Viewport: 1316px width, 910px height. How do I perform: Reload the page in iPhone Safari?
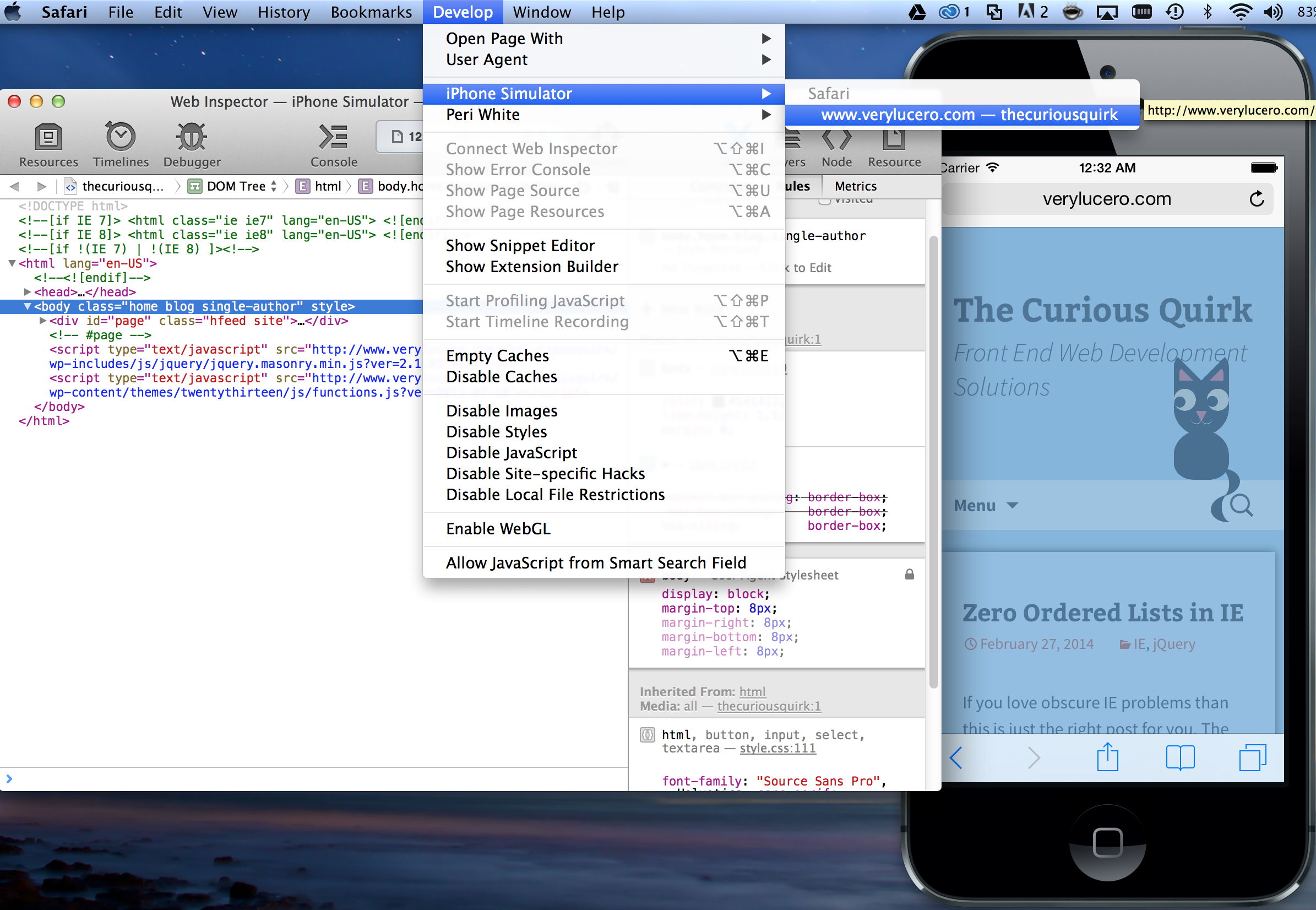tap(1256, 198)
